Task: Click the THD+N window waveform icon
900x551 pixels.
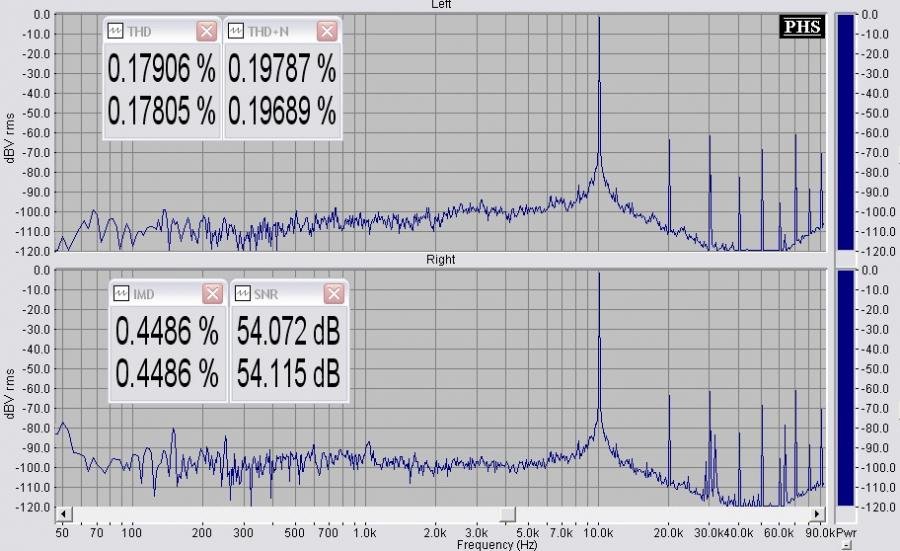Action: tap(236, 31)
